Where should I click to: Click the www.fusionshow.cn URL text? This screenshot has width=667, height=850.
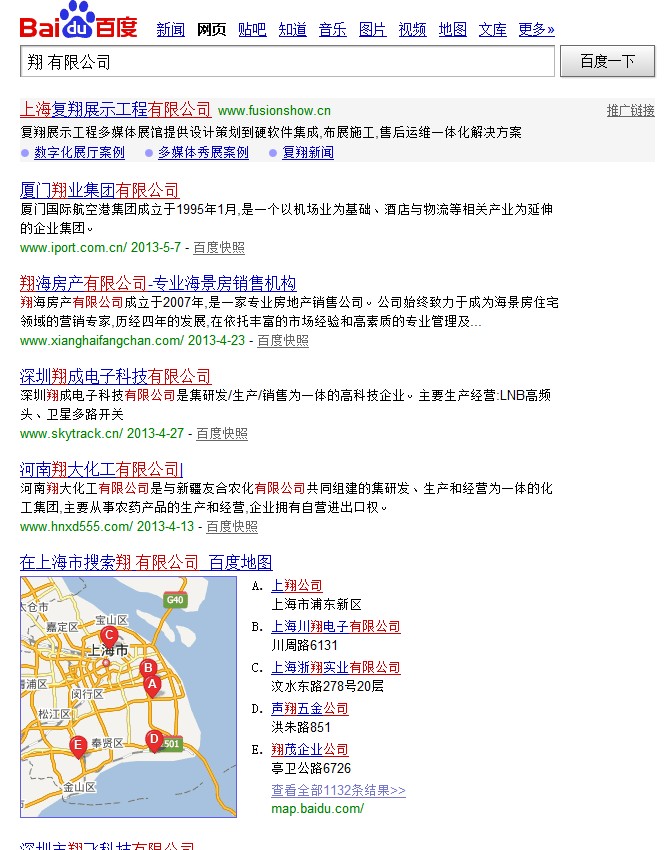tap(274, 111)
